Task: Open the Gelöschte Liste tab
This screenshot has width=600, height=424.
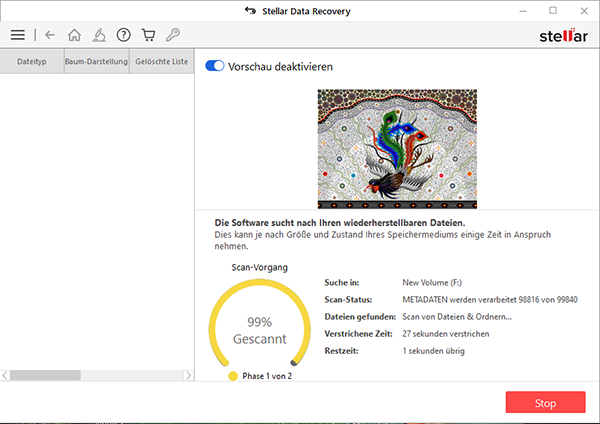Action: tap(160, 62)
